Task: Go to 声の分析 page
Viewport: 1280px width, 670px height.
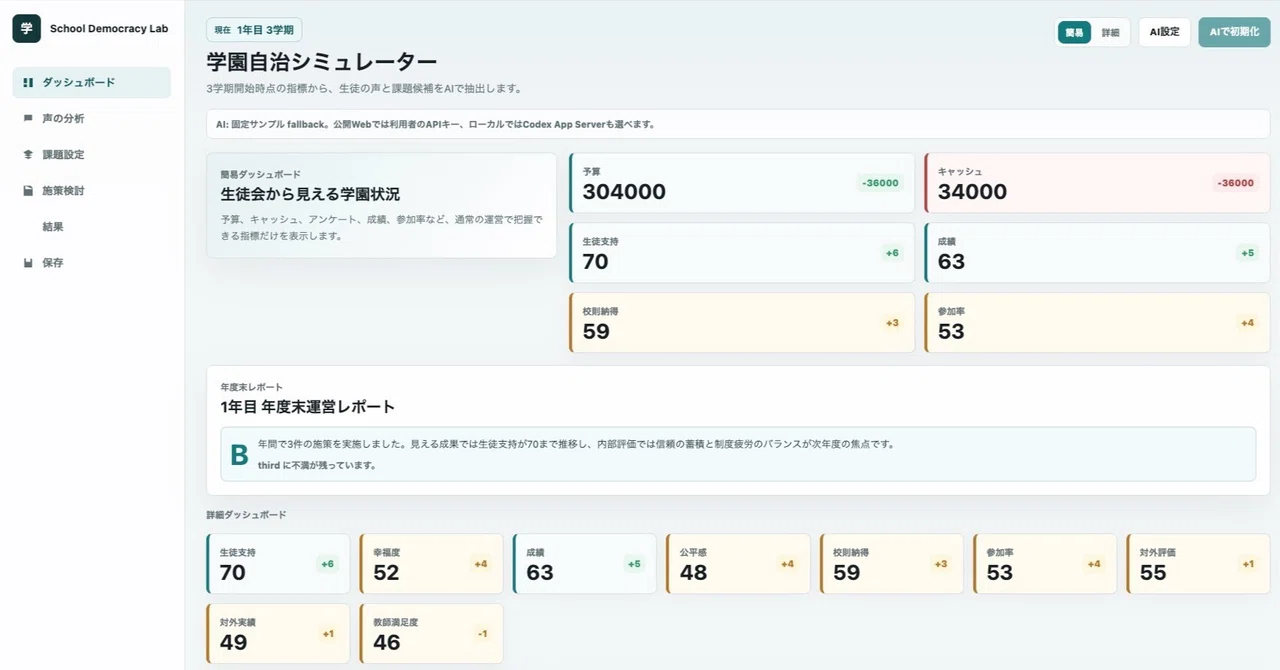Action: coord(91,119)
